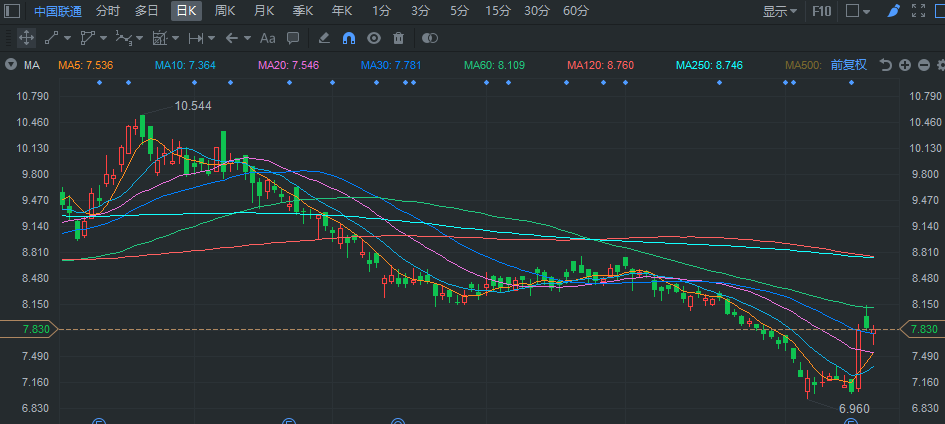Zoom out chart with minus circle
Image resolution: width=945 pixels, height=424 pixels.
point(924,65)
